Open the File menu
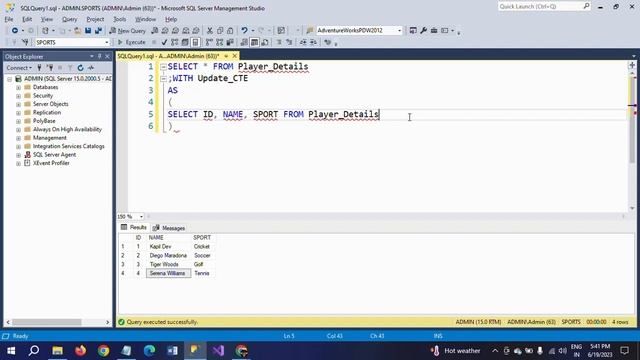This screenshot has width=640, height=360. tap(9, 19)
